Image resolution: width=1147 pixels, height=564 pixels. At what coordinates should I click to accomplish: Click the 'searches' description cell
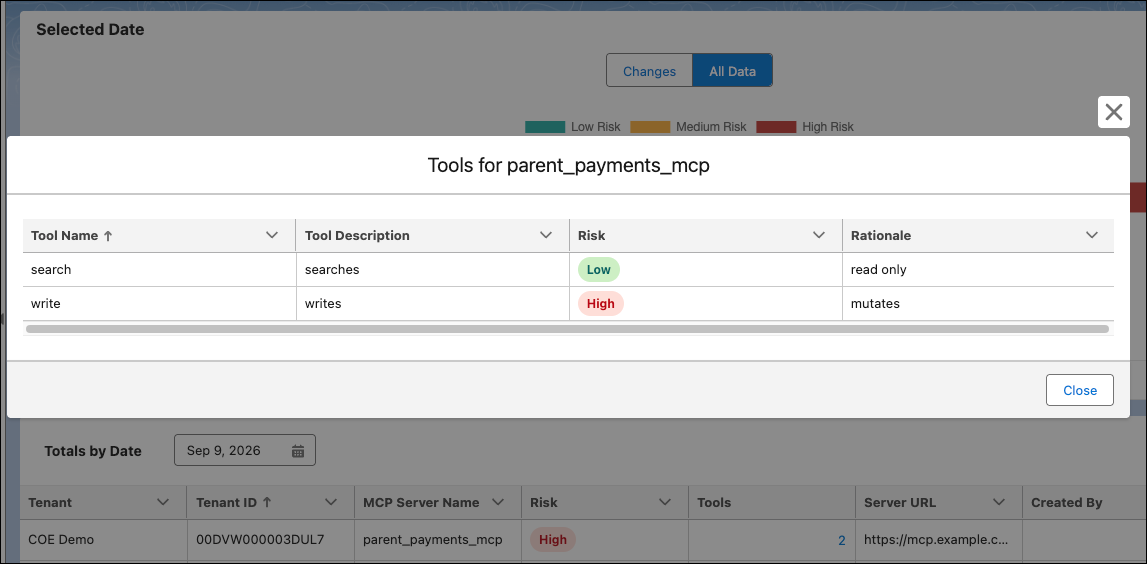[432, 269]
